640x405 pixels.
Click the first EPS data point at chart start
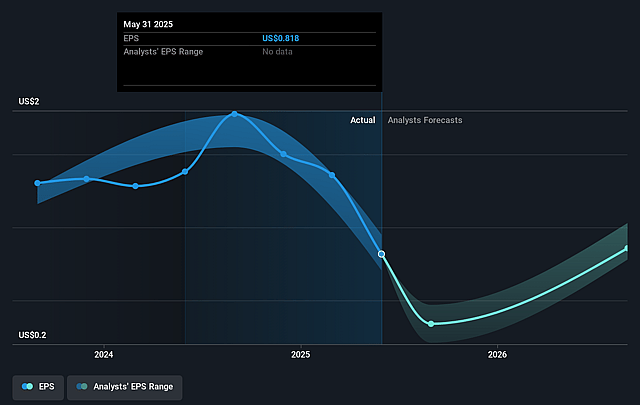[38, 183]
